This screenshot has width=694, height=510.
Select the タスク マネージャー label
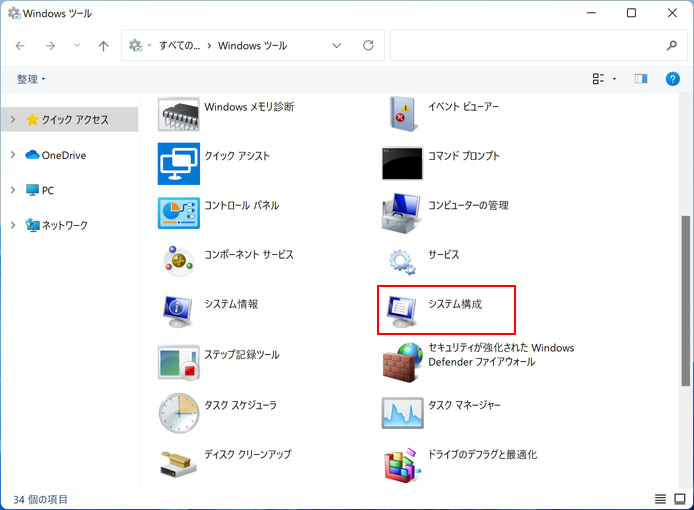[x=464, y=405]
